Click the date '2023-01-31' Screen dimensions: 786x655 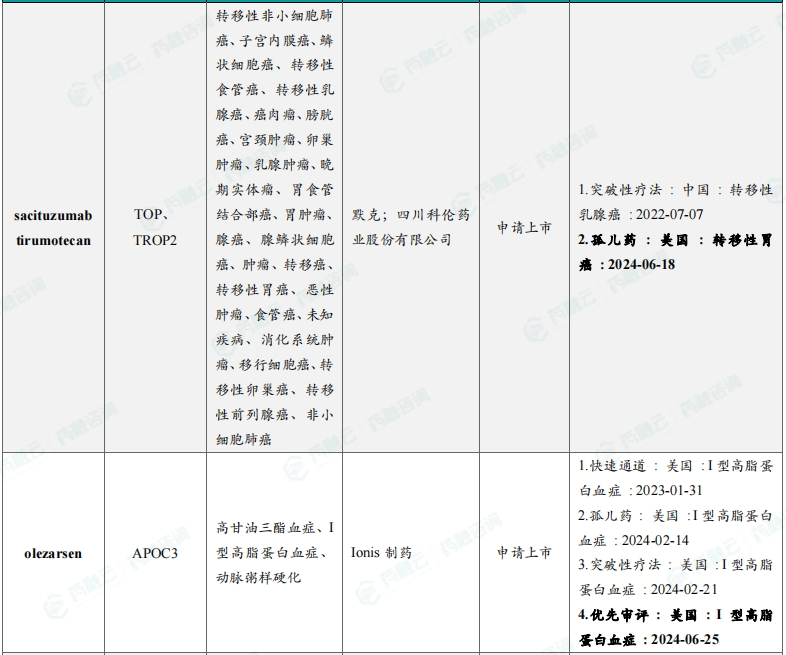point(669,490)
